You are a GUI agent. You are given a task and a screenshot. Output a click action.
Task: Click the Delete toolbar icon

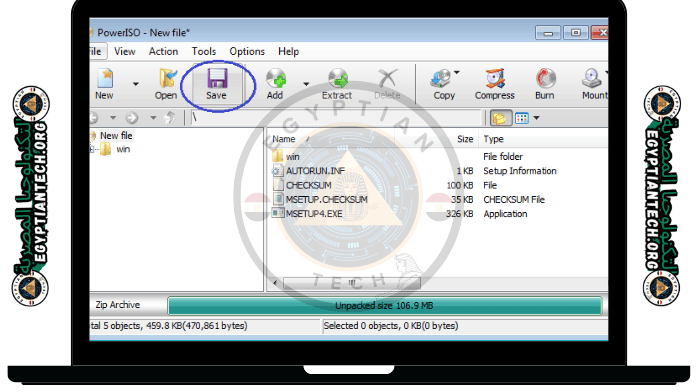(x=387, y=84)
